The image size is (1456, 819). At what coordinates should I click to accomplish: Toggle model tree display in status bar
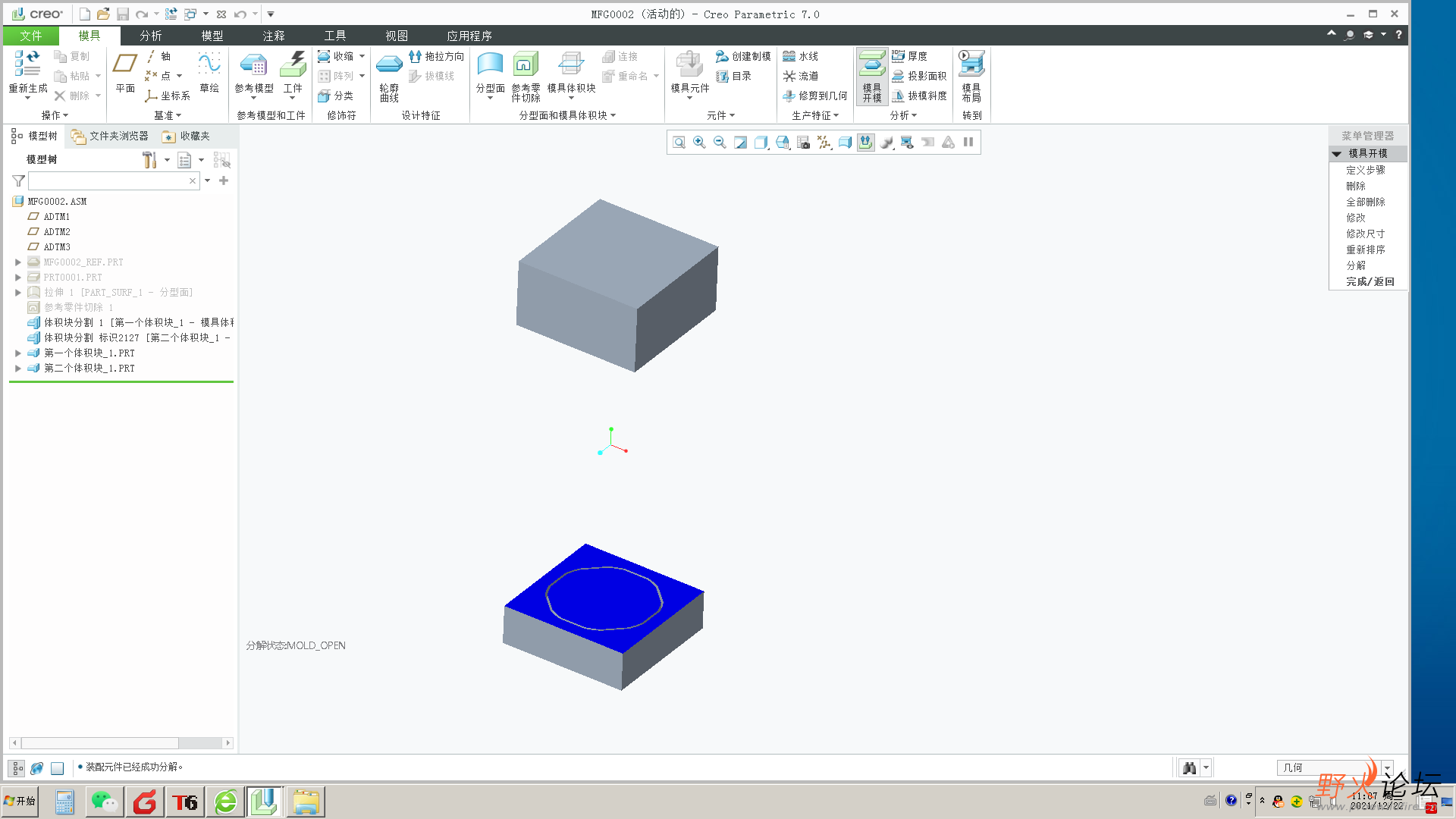[17, 768]
